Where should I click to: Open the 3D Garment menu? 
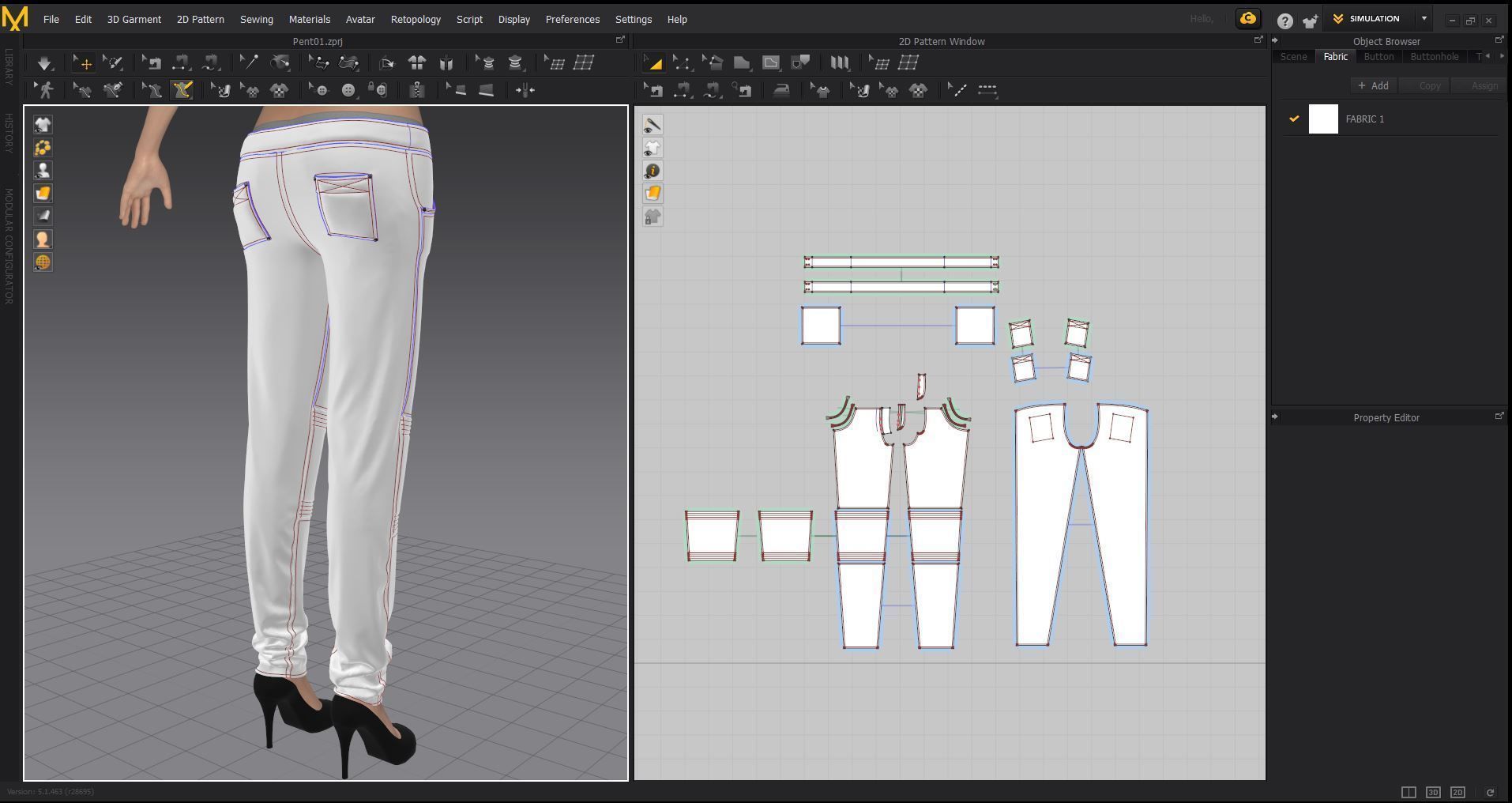134,19
